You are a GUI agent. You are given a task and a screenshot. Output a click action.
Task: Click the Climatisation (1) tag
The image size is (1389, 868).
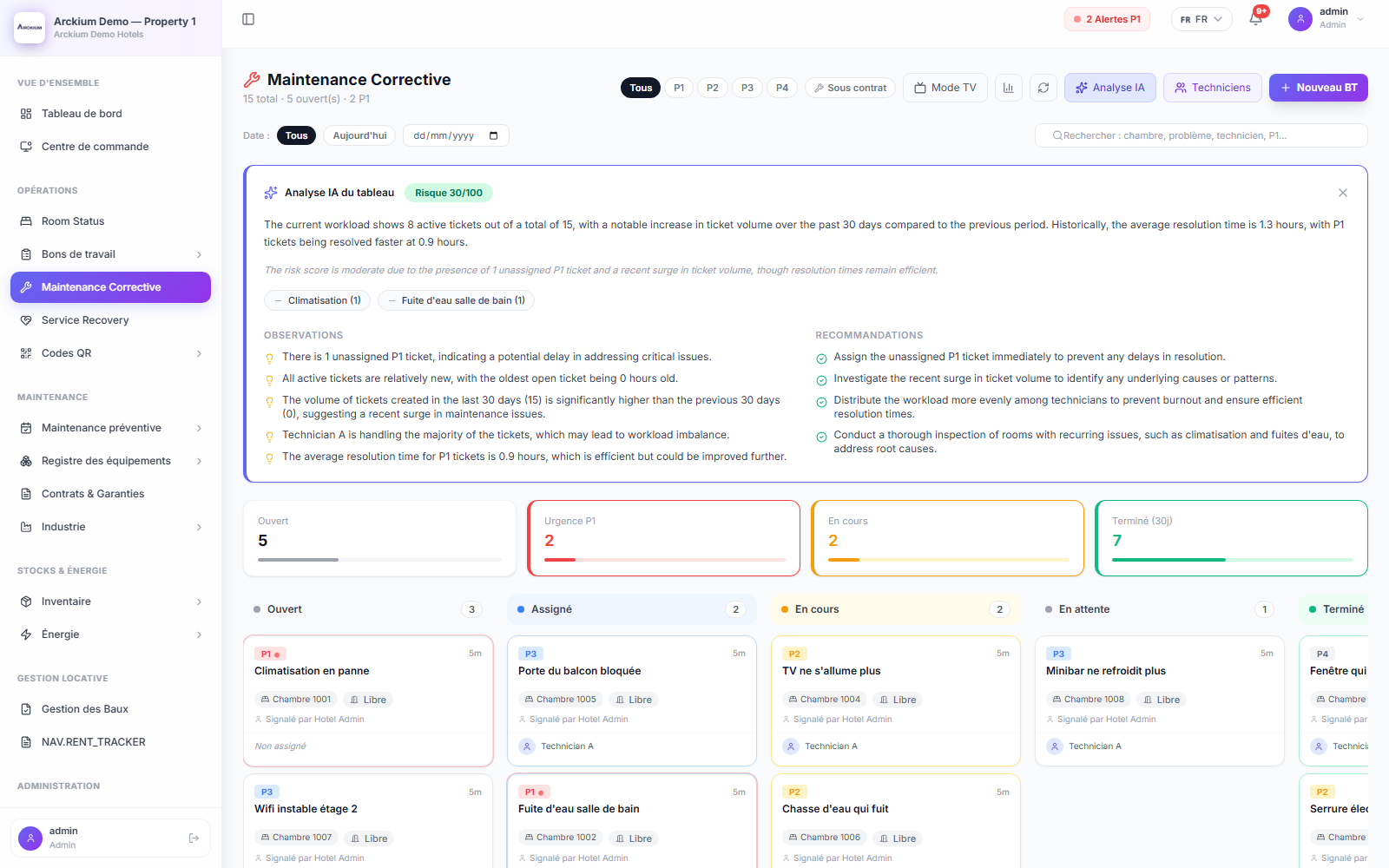point(318,300)
